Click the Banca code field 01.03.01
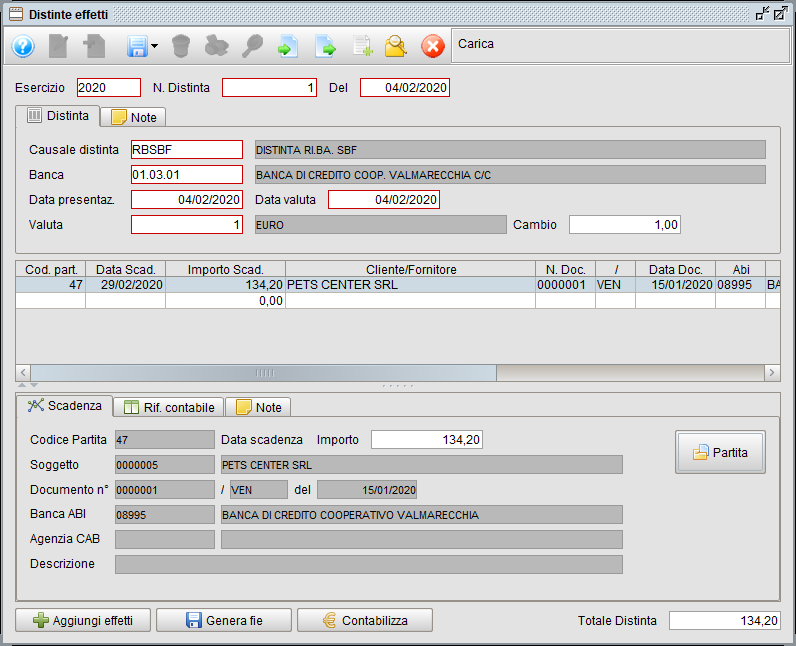 [x=187, y=175]
